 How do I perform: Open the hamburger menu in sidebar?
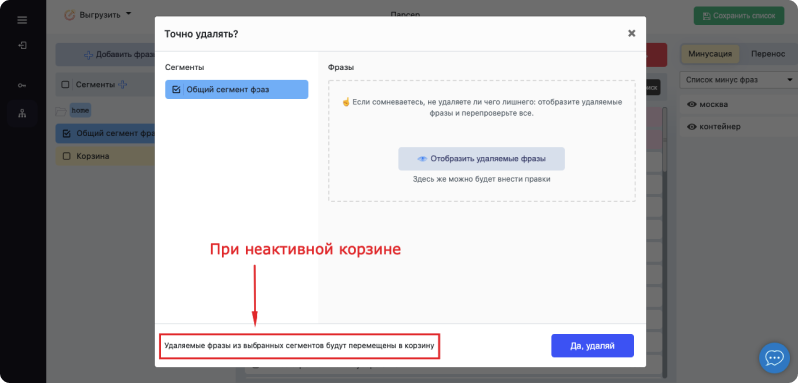(x=22, y=20)
